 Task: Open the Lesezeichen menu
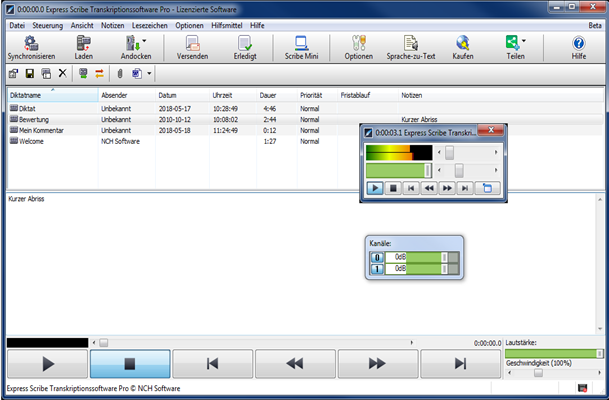(150, 26)
